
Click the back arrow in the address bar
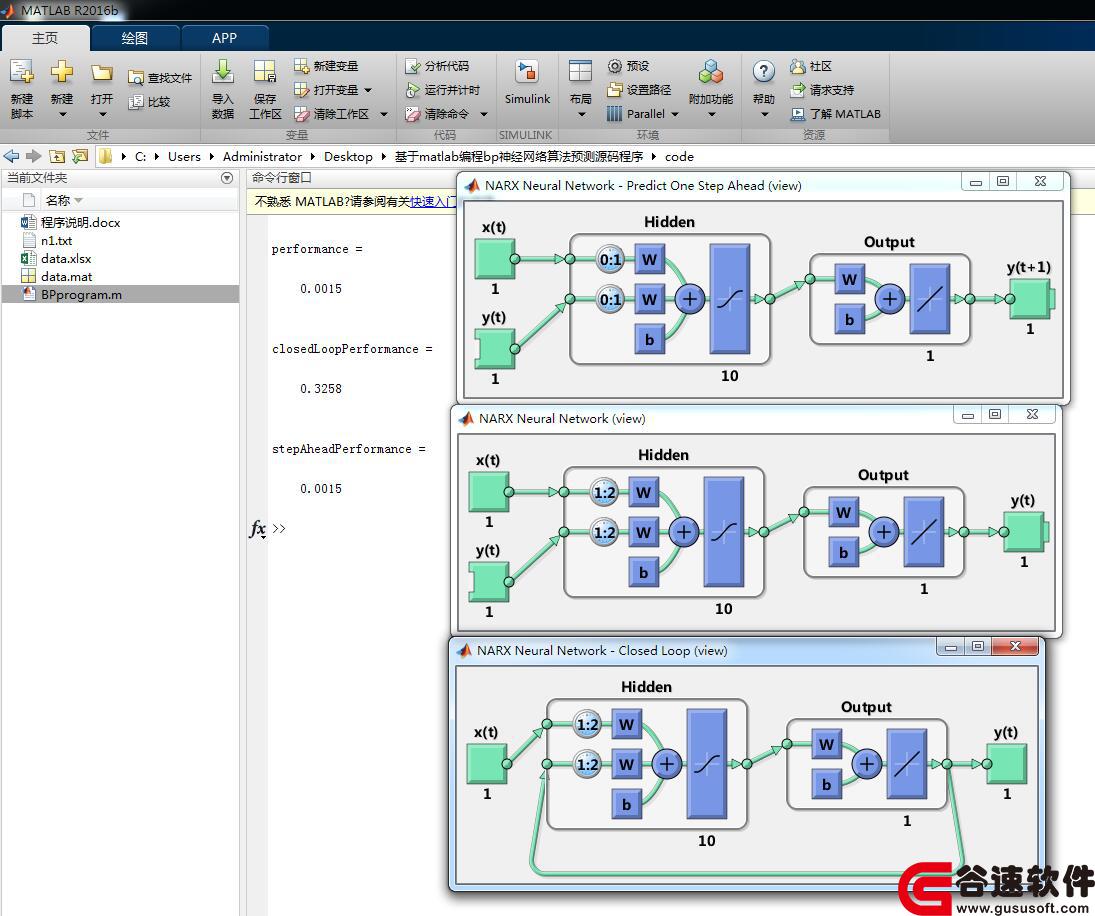[11, 156]
